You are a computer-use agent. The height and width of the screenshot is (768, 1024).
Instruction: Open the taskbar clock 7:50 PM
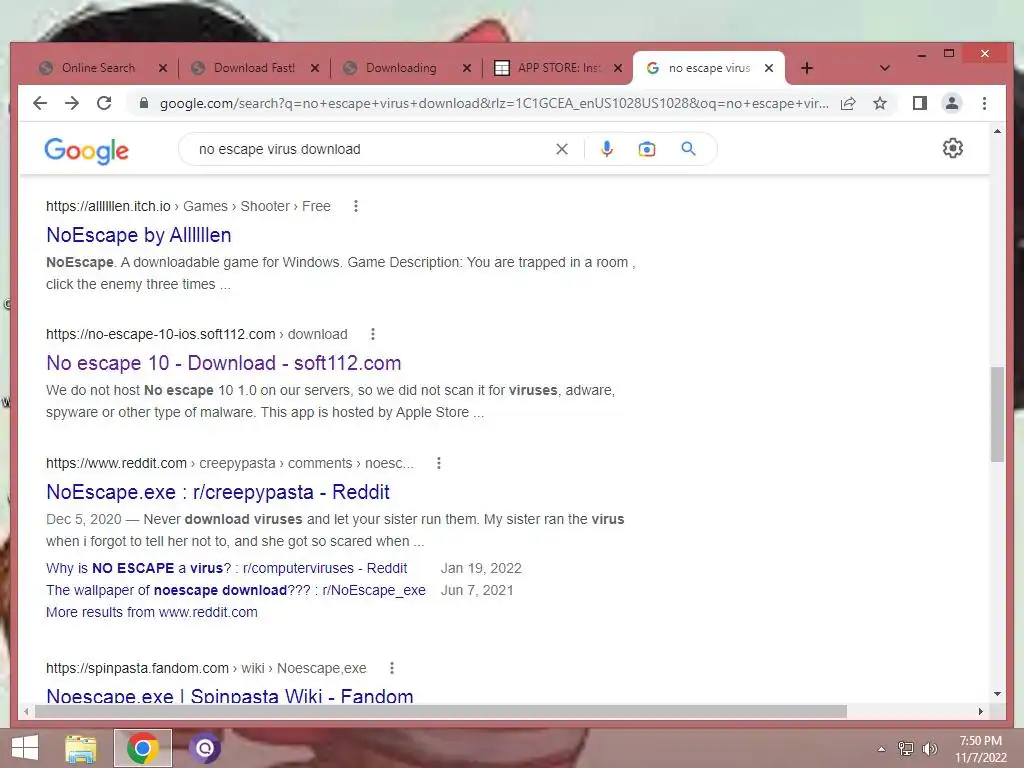coord(980,749)
